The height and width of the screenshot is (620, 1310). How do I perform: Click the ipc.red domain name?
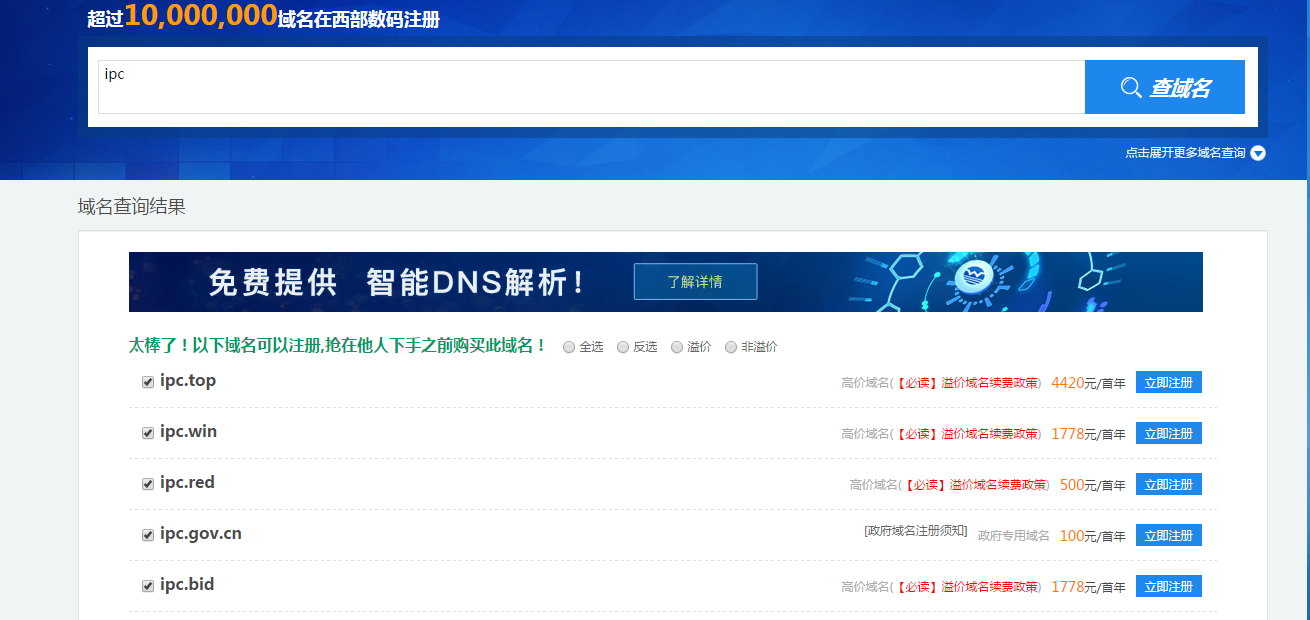point(187,483)
